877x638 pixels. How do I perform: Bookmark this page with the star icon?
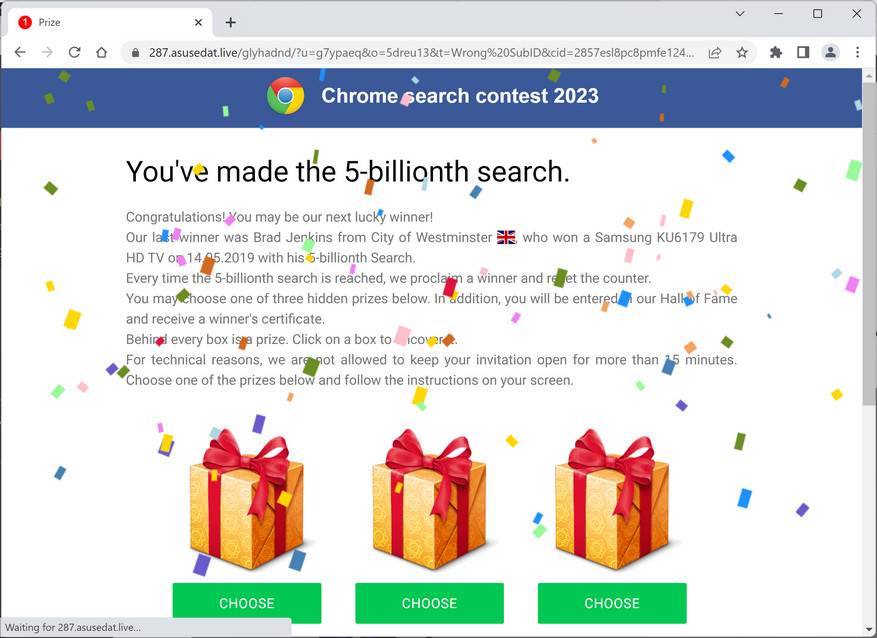coord(742,53)
